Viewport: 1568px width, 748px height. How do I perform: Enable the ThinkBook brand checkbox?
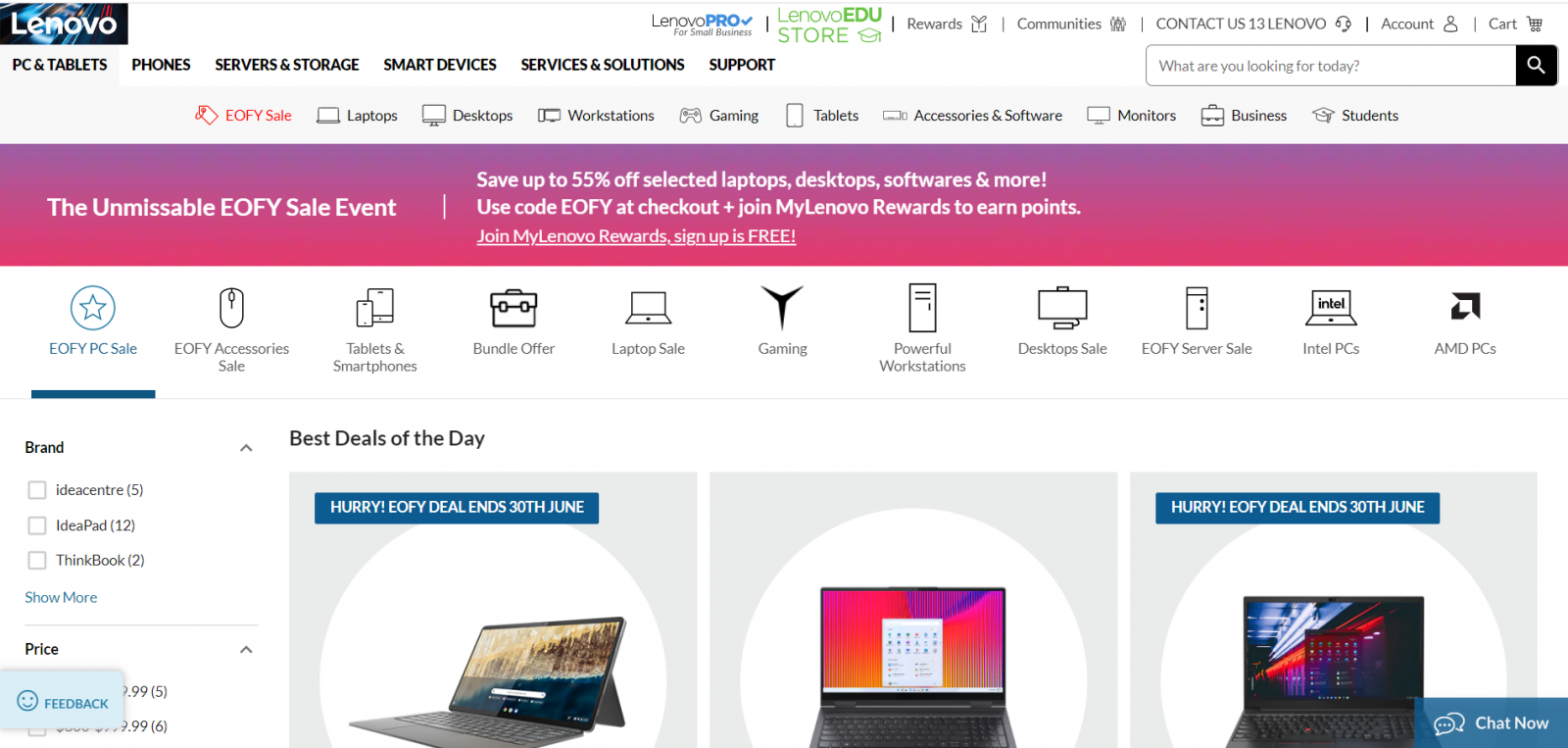[x=37, y=561]
